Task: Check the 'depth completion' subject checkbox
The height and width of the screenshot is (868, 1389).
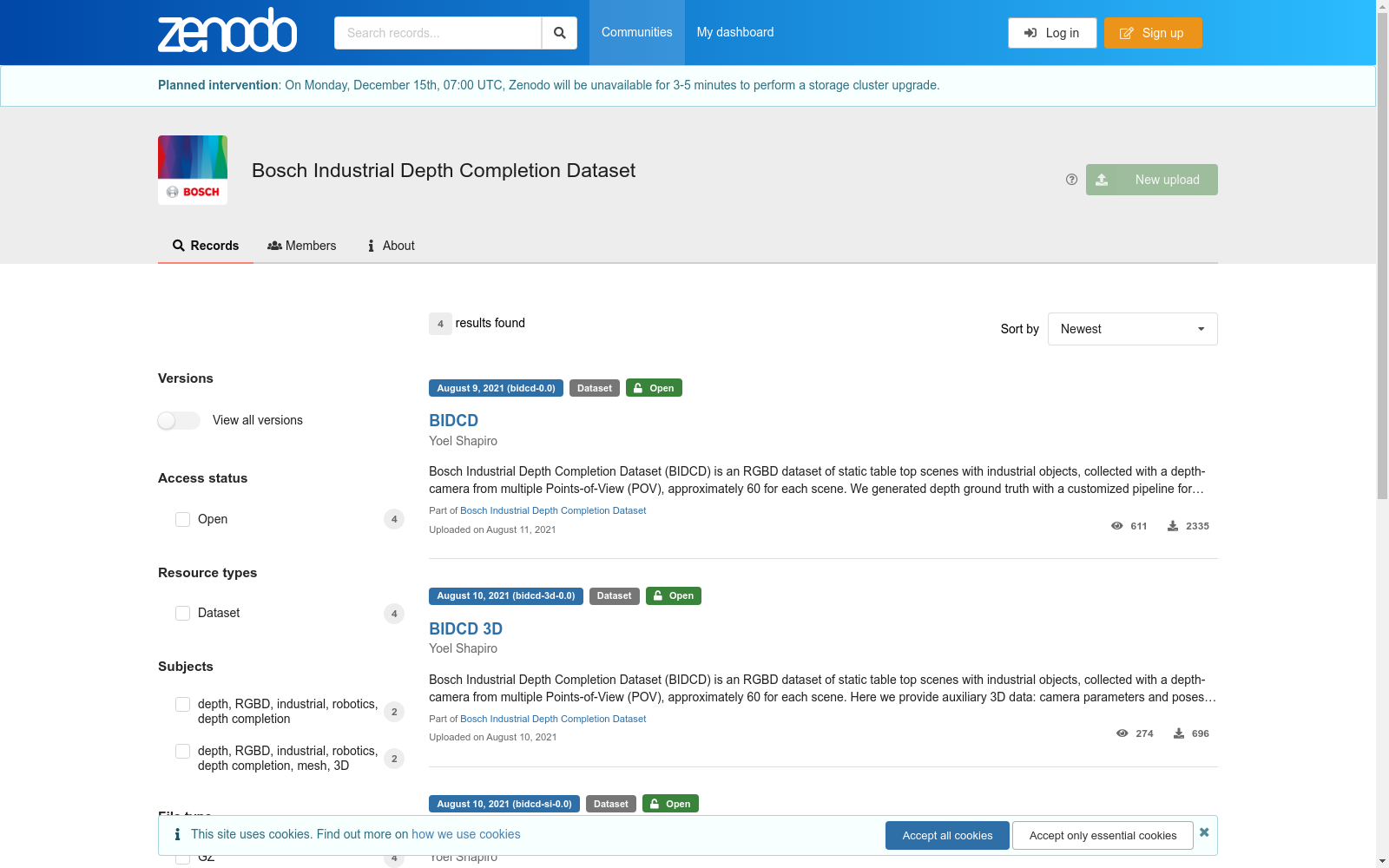Action: (182, 704)
